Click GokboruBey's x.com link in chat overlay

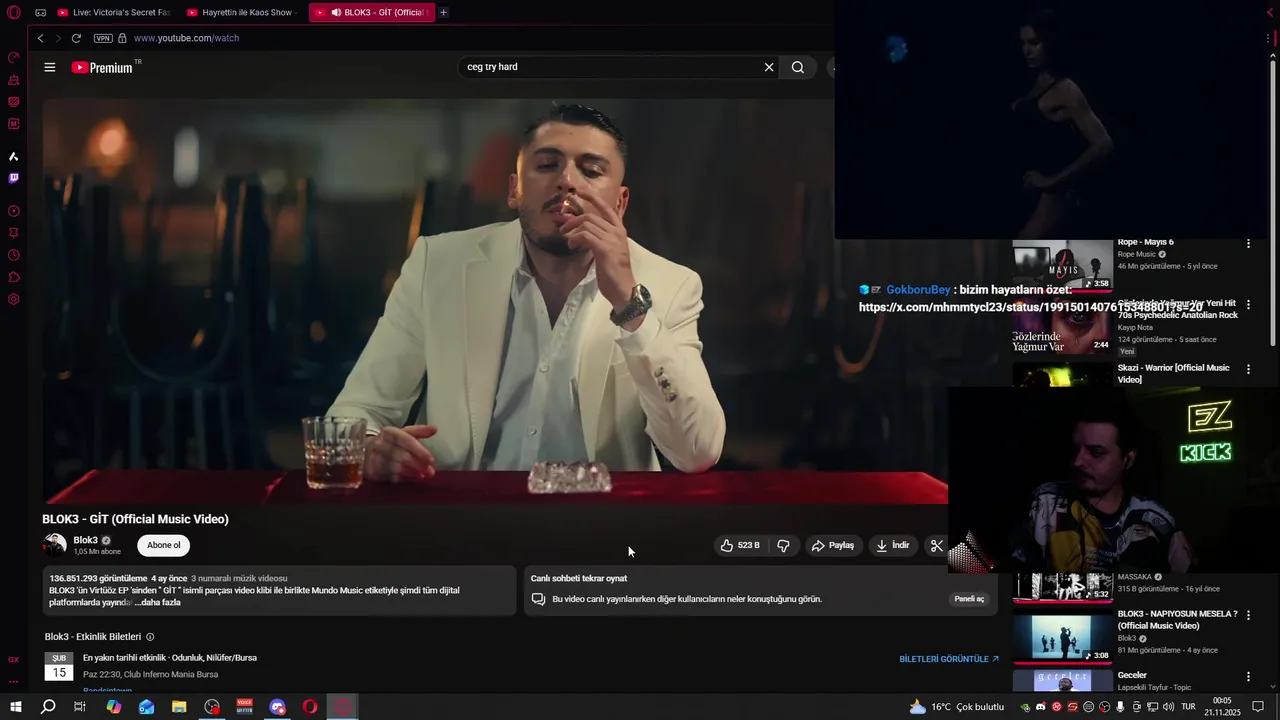(1030, 307)
